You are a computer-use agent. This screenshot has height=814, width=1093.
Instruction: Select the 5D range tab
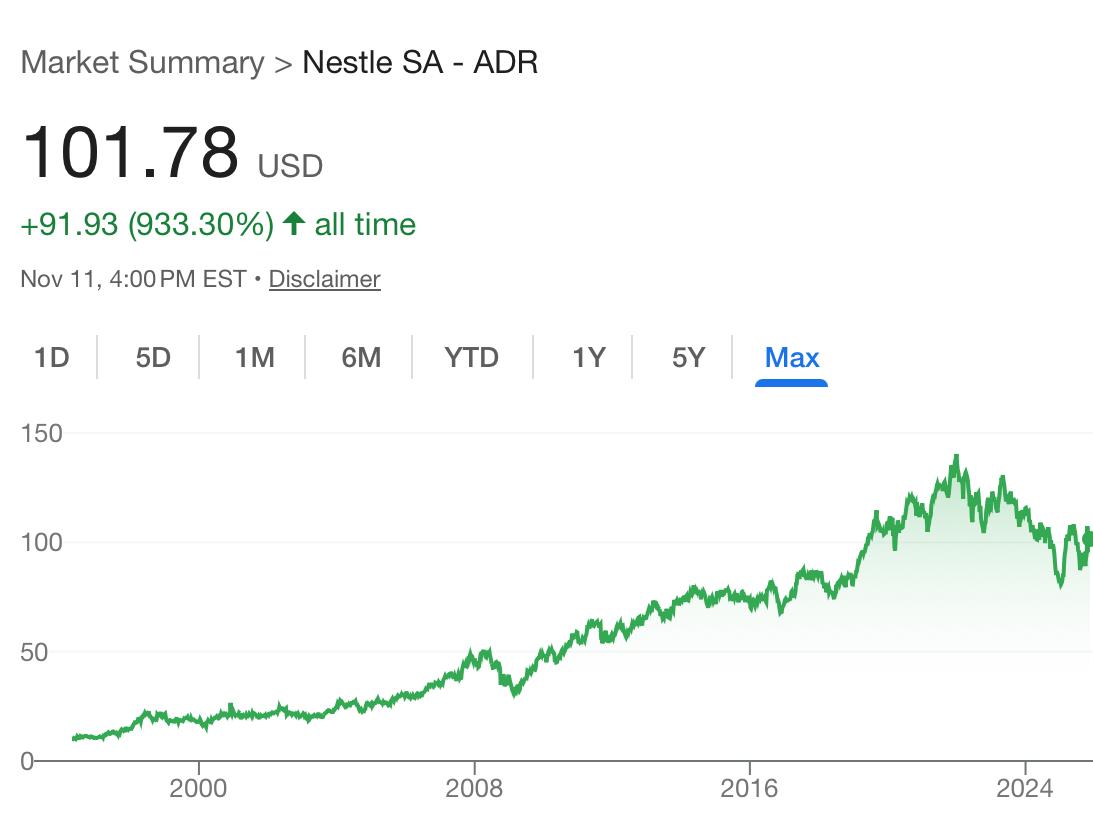pos(153,357)
